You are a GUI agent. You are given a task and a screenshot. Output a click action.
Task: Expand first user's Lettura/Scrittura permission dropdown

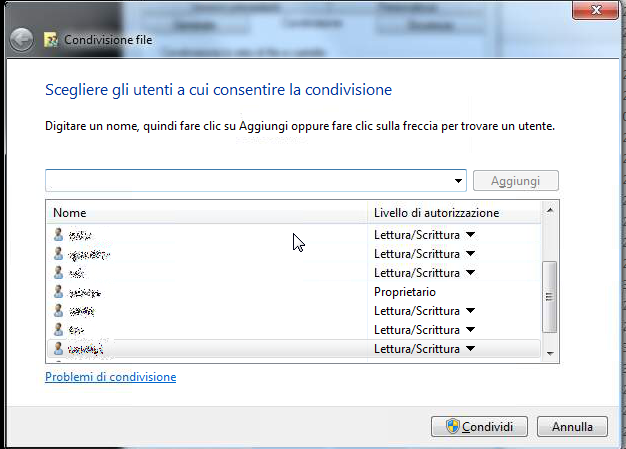471,235
